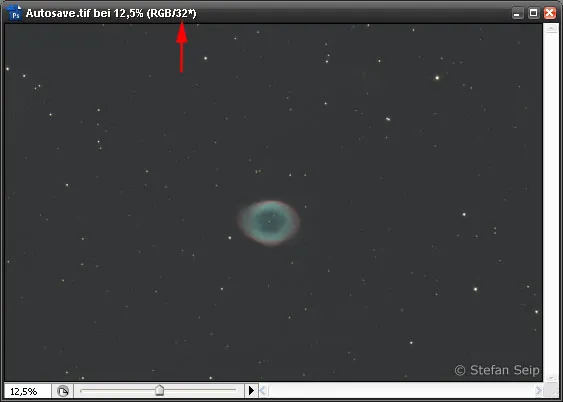Viewport: 563px width, 402px height.
Task: Click the red arrow pointing at RGB/32
Action: tap(182, 47)
